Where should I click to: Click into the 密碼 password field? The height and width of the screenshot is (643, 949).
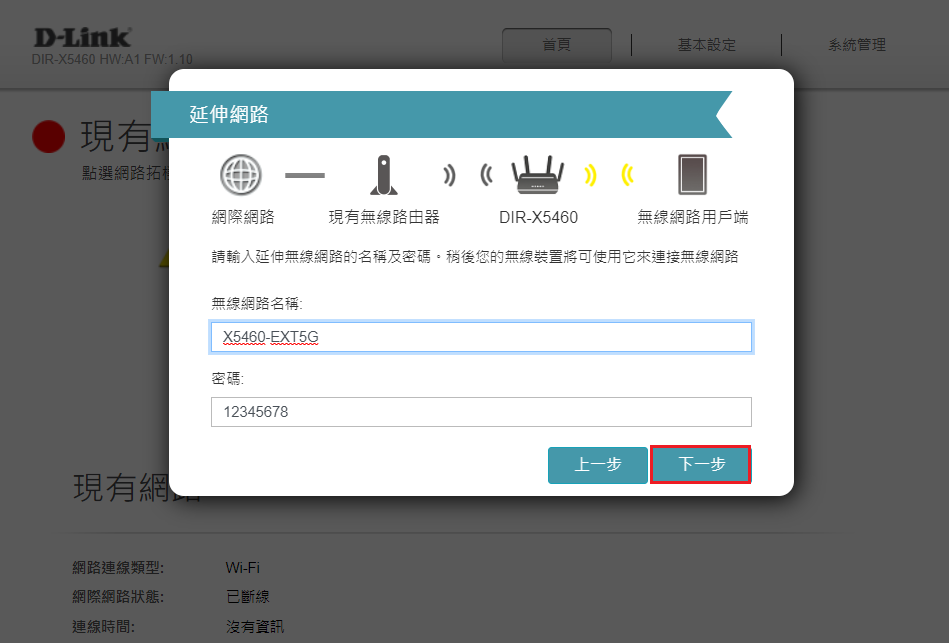click(481, 412)
